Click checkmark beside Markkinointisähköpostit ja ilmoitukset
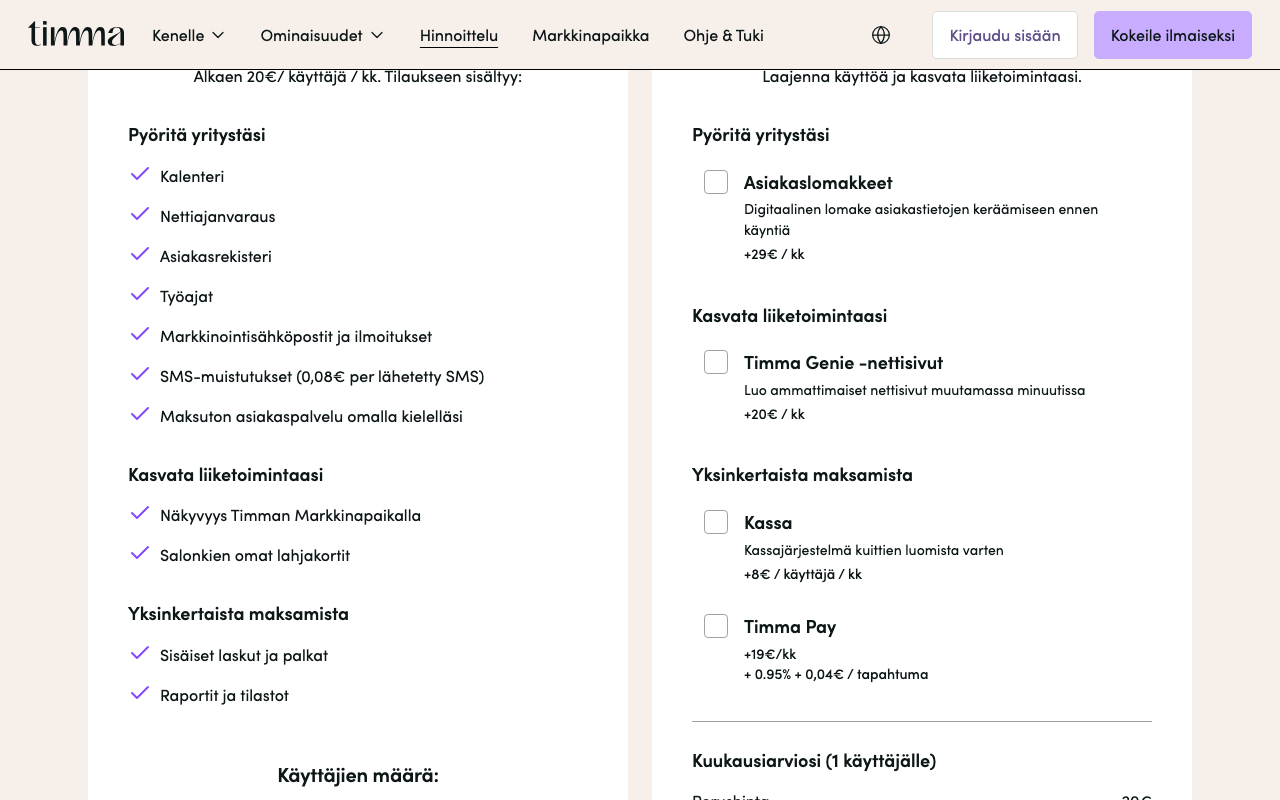1280x800 pixels. click(140, 334)
